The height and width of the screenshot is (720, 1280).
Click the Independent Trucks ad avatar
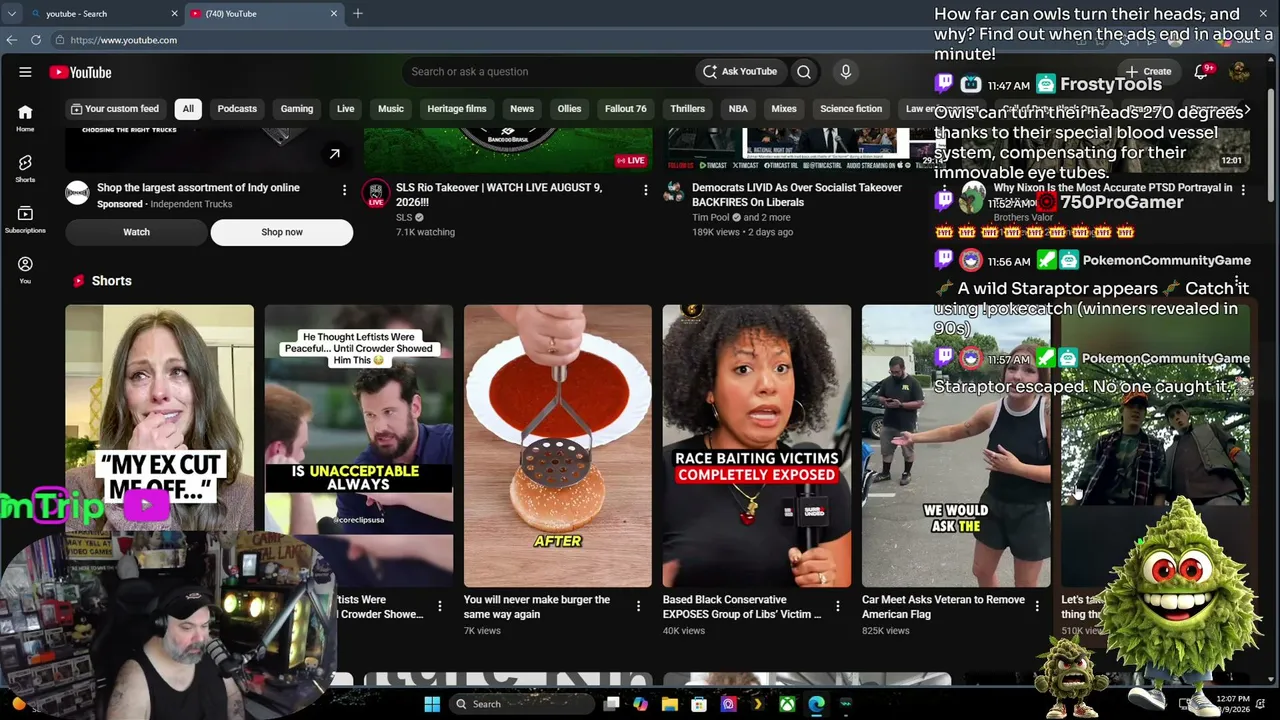click(x=77, y=193)
